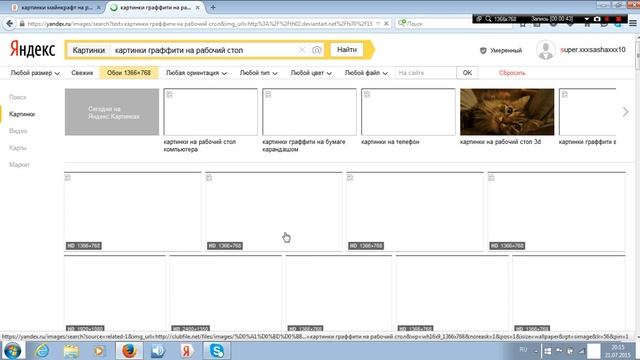Switch to the Minecraft pictures browser tab
Image resolution: width=640 pixels, height=360 pixels.
pos(57,7)
